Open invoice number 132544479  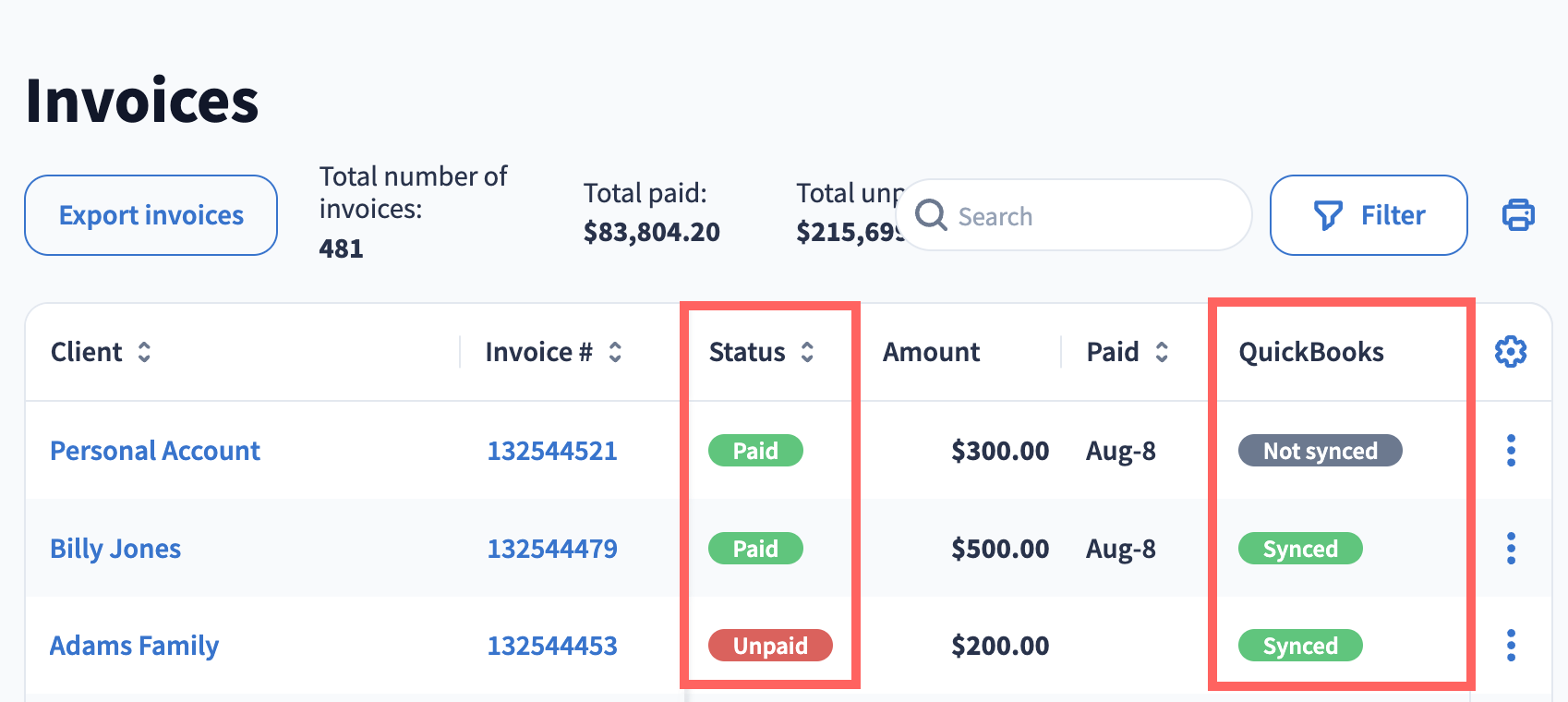point(552,549)
